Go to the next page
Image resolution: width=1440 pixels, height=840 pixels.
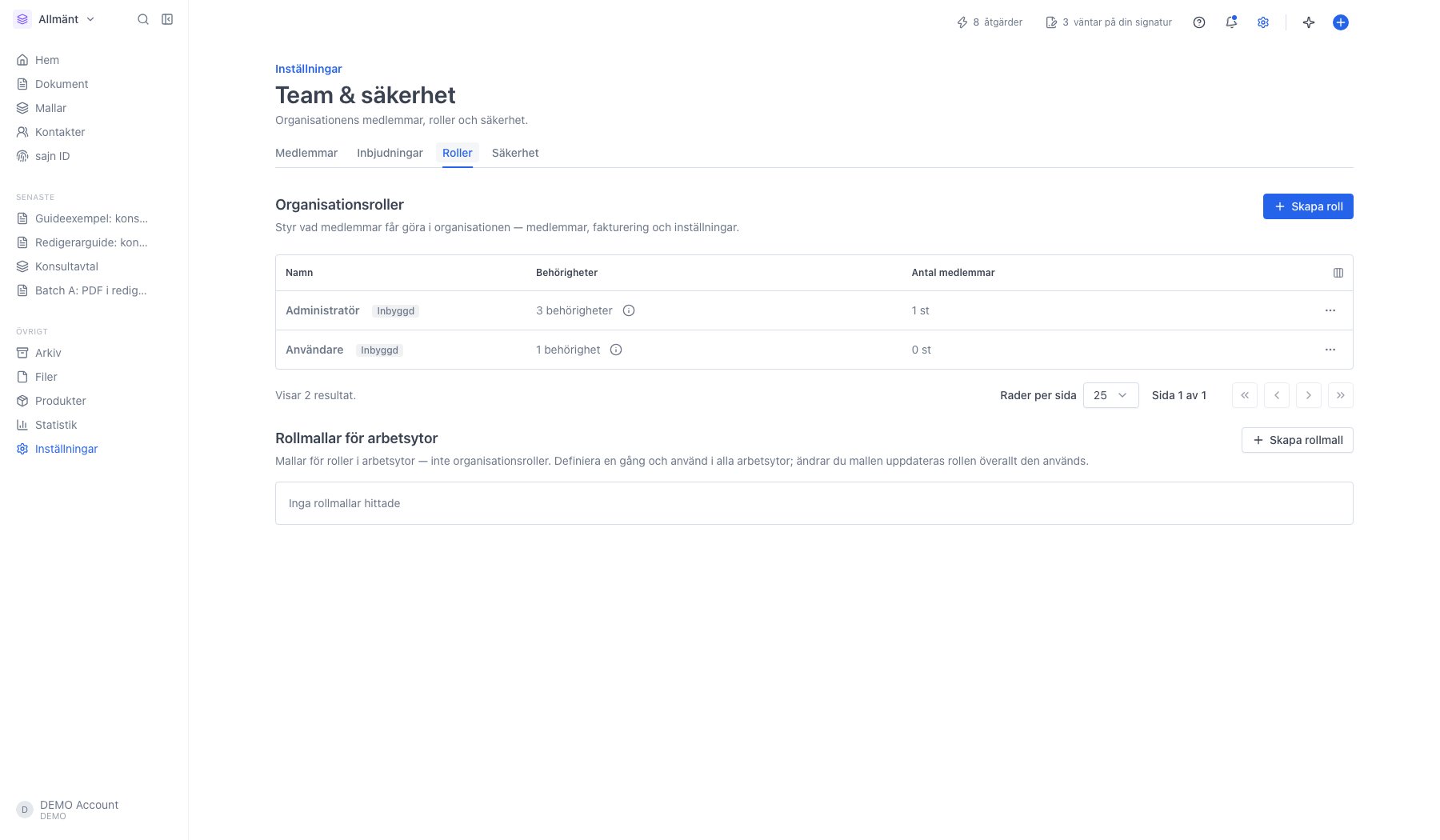[1309, 395]
